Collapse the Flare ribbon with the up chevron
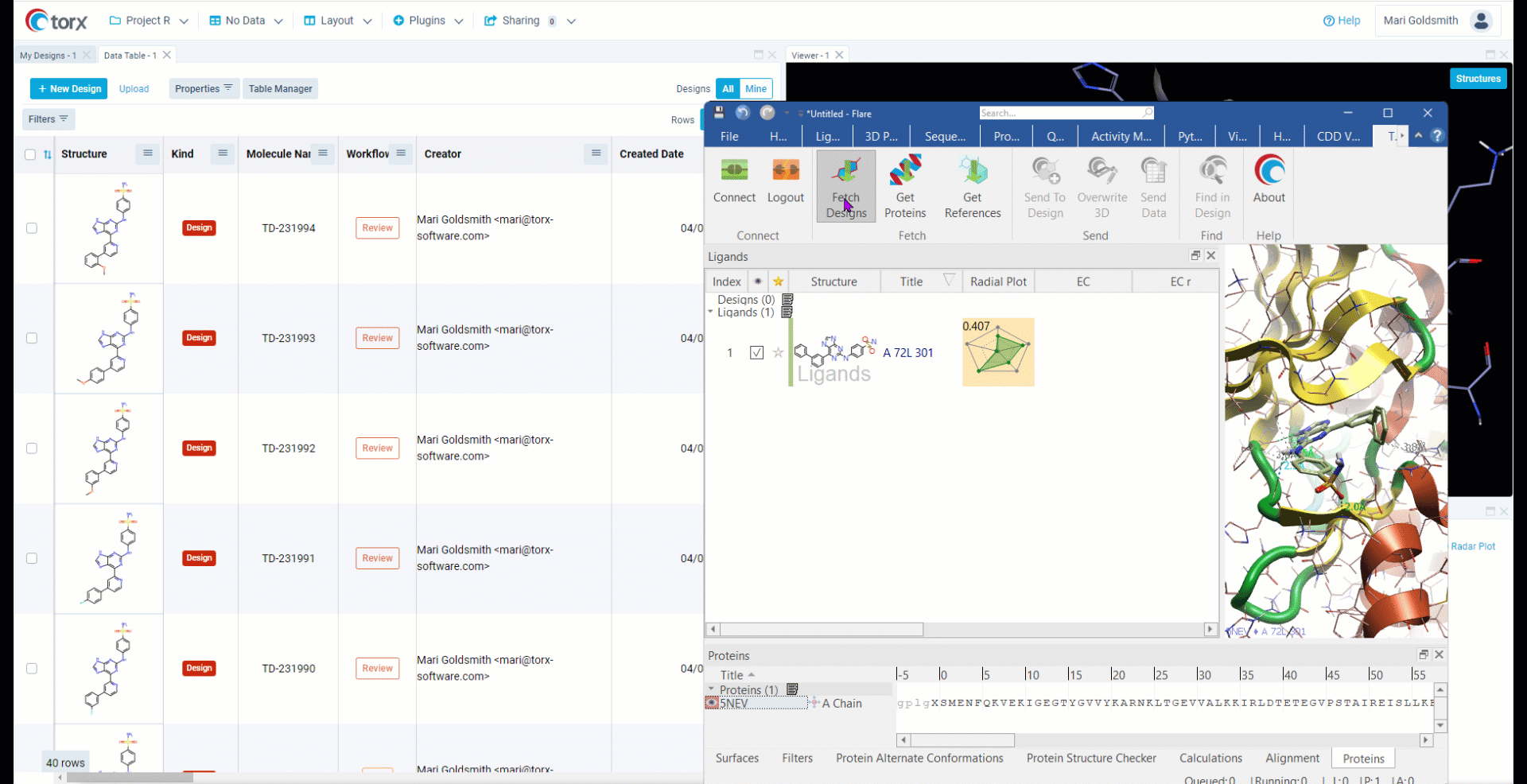This screenshot has width=1527, height=784. pos(1419,136)
